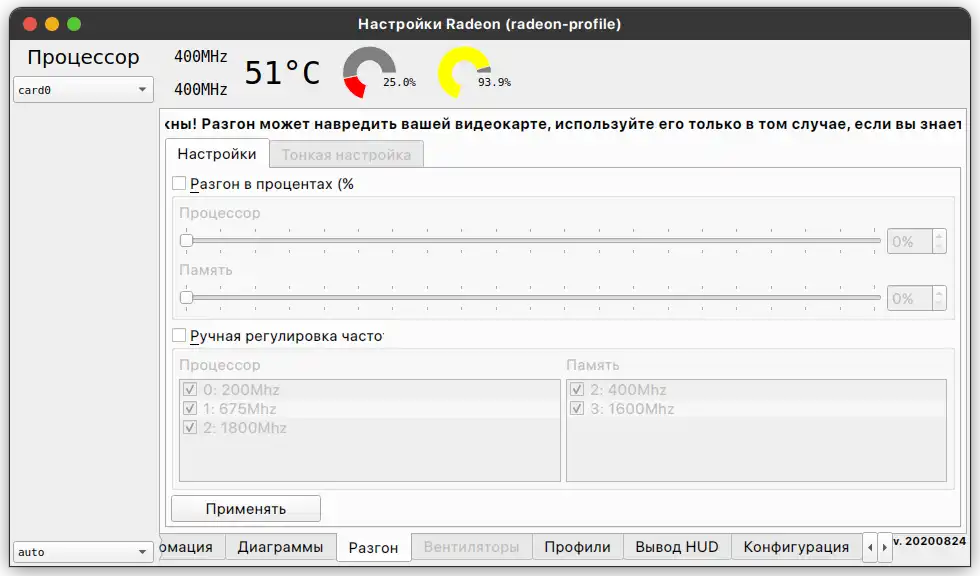This screenshot has width=980, height=576.
Task: Click the 51°C temperature readout
Action: 282,72
